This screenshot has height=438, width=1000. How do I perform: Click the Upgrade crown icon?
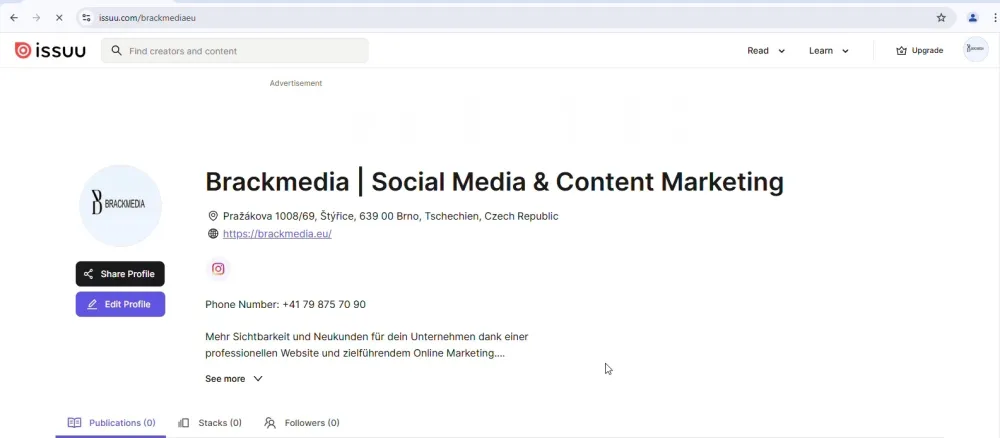[x=901, y=50]
